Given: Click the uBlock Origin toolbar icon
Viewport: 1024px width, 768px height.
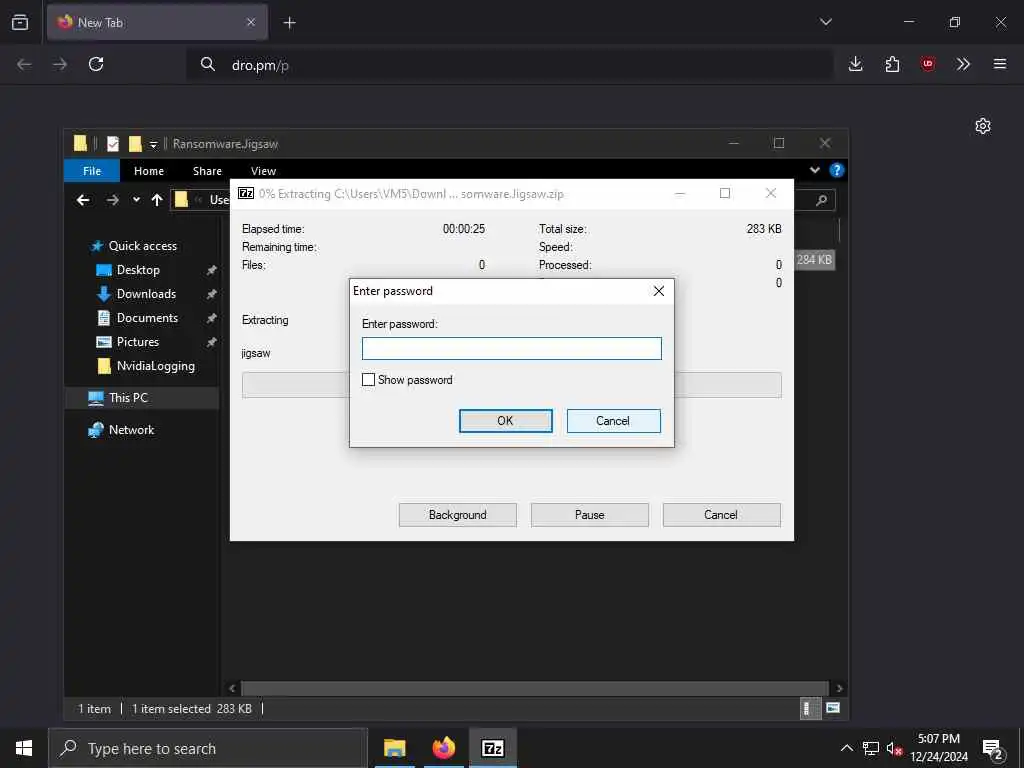Looking at the screenshot, I should [927, 64].
